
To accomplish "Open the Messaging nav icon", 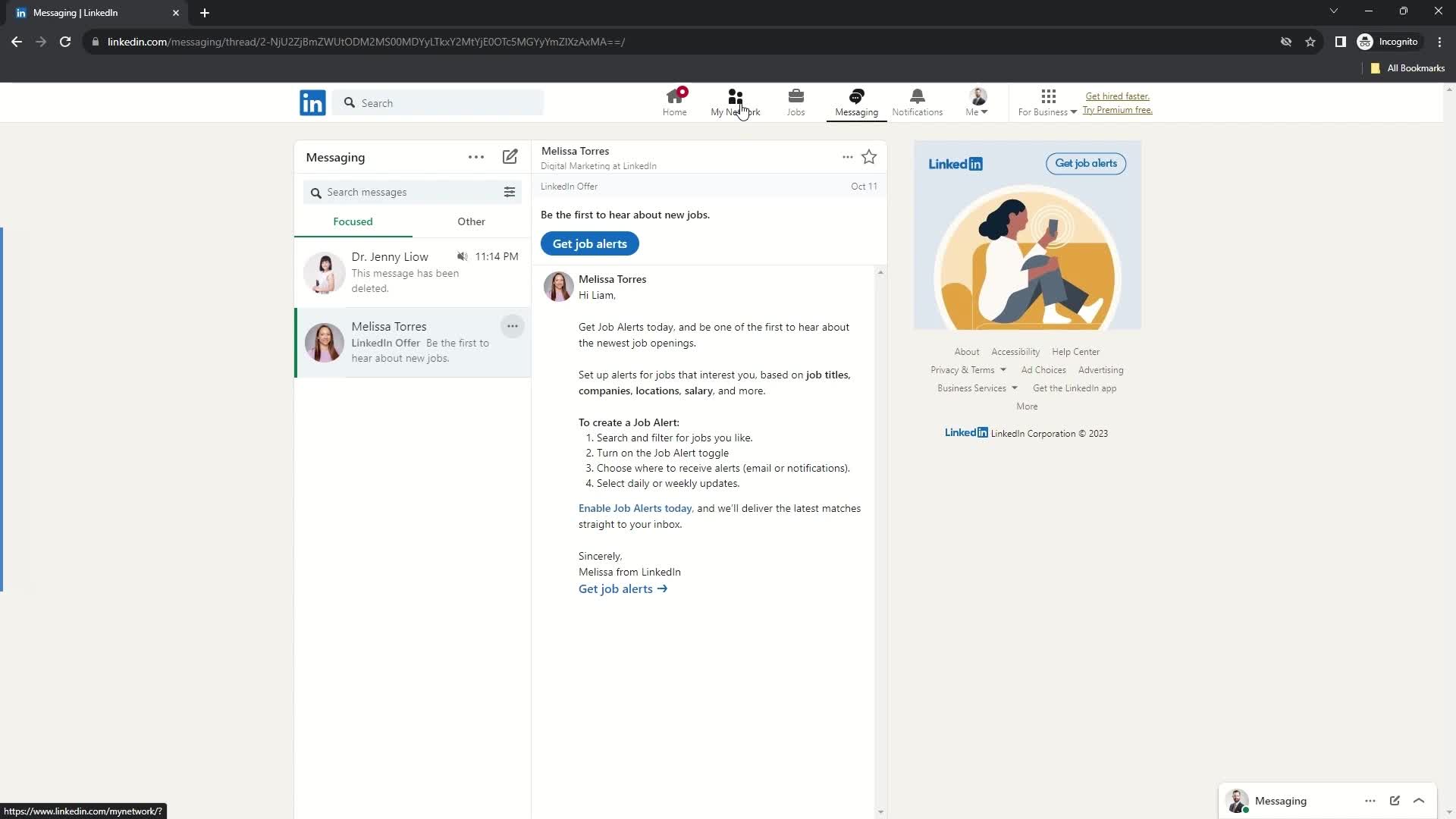I will pos(856,102).
